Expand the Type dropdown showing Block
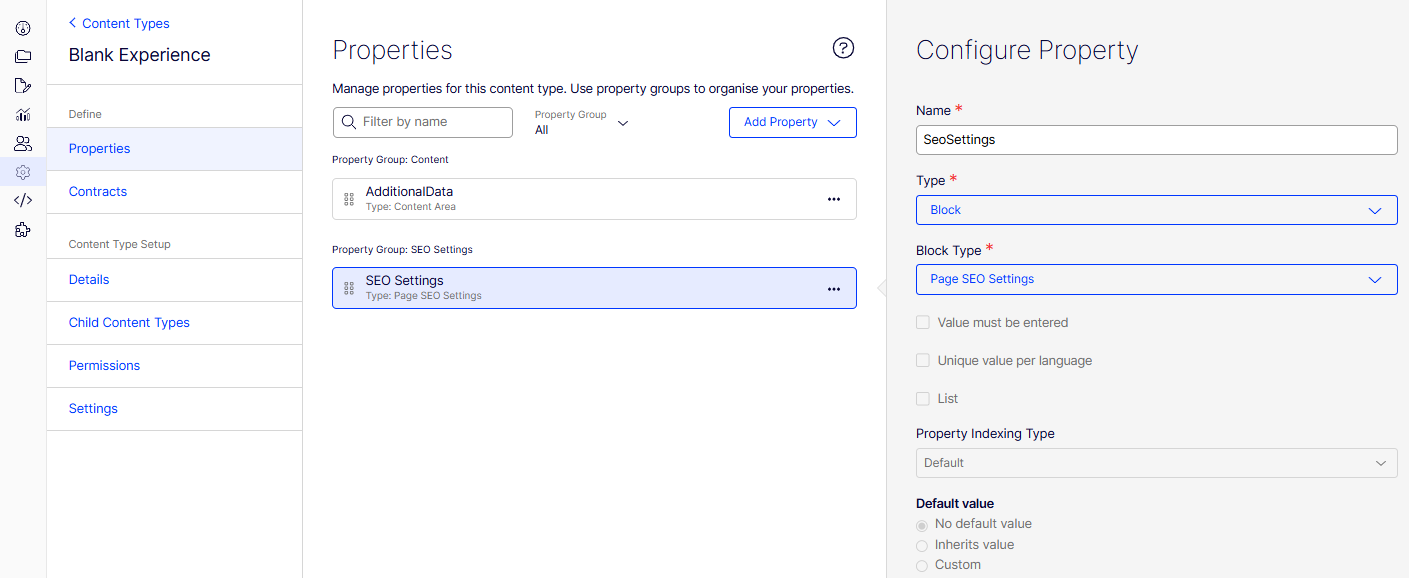1409x578 pixels. (x=1156, y=210)
